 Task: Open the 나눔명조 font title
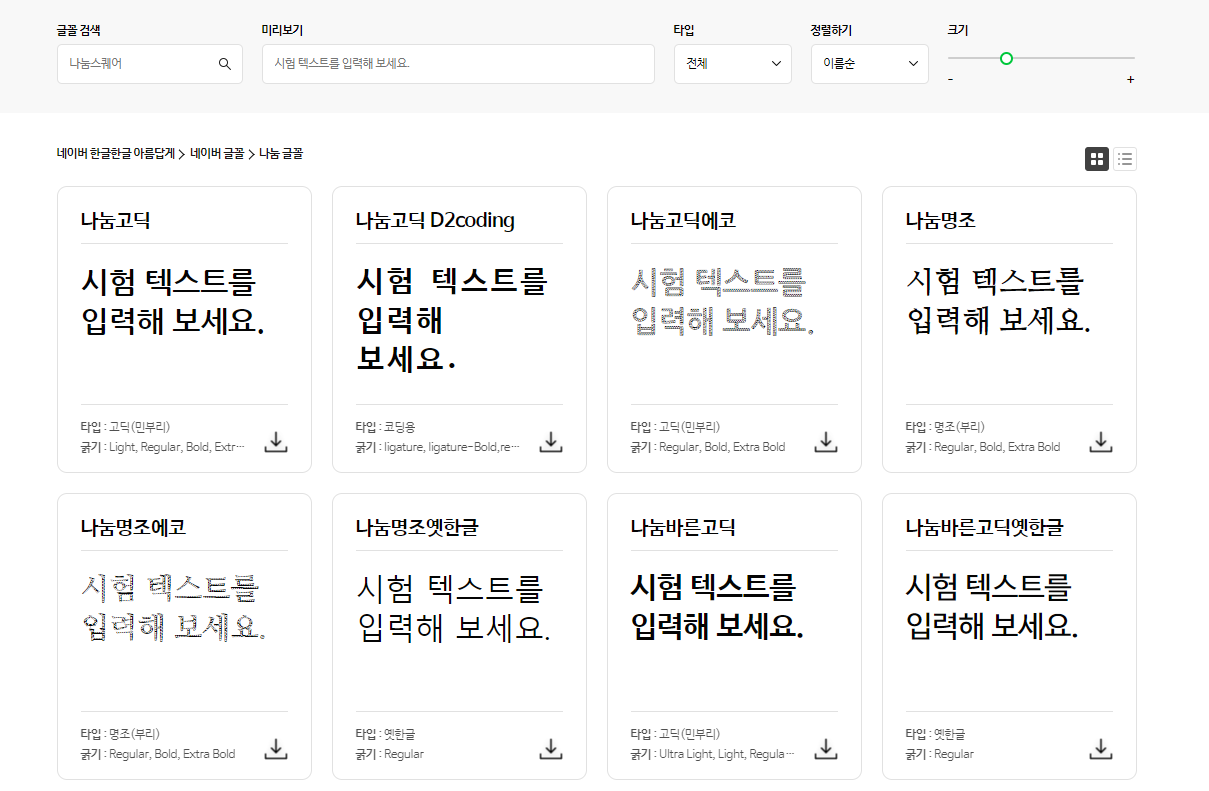click(x=941, y=220)
